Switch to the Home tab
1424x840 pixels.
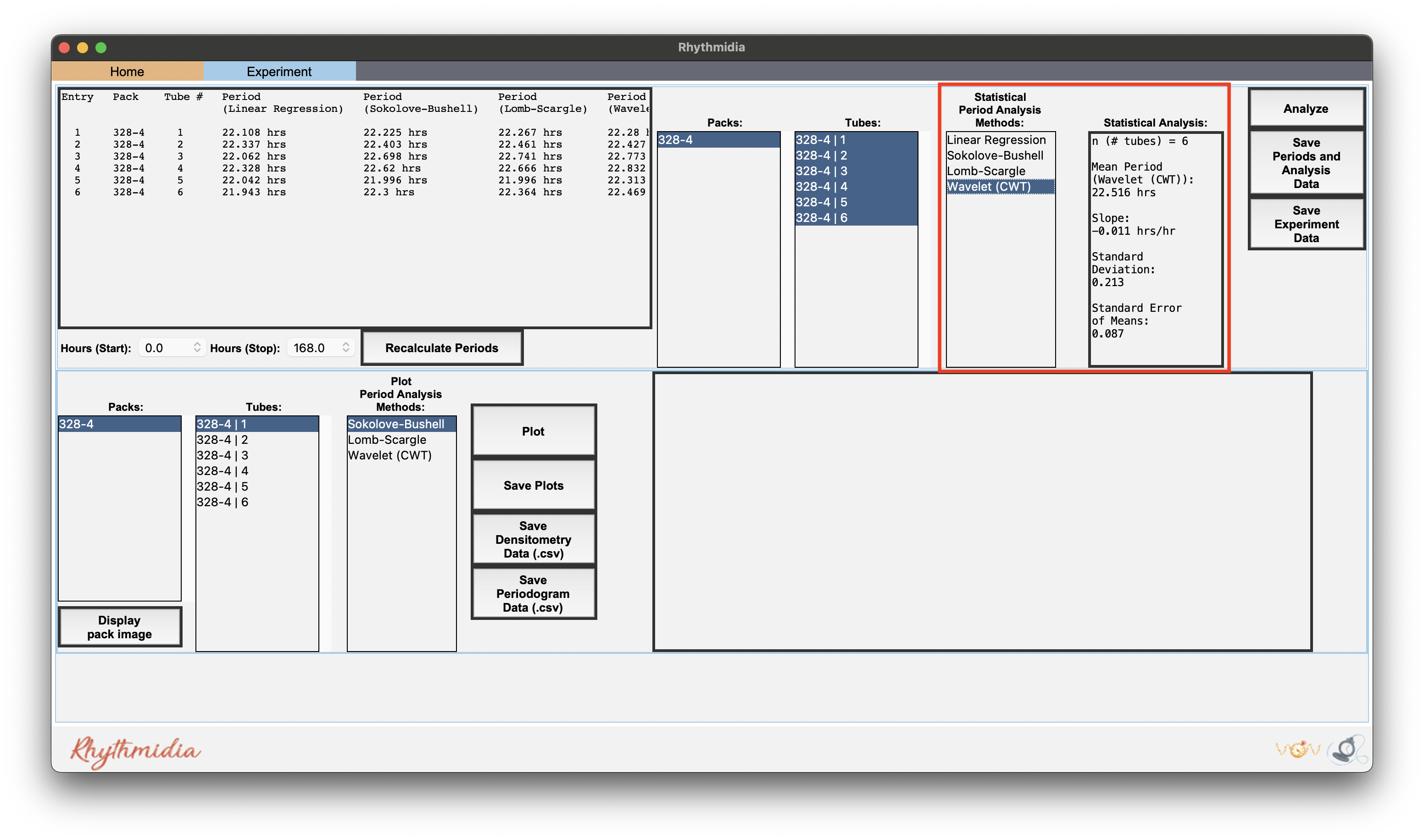(x=127, y=72)
